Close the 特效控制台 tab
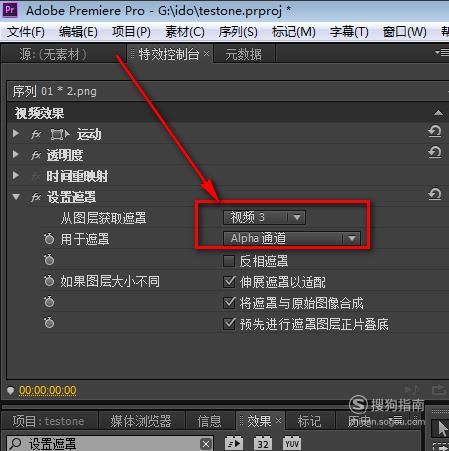This screenshot has width=449, height=451. (206, 53)
